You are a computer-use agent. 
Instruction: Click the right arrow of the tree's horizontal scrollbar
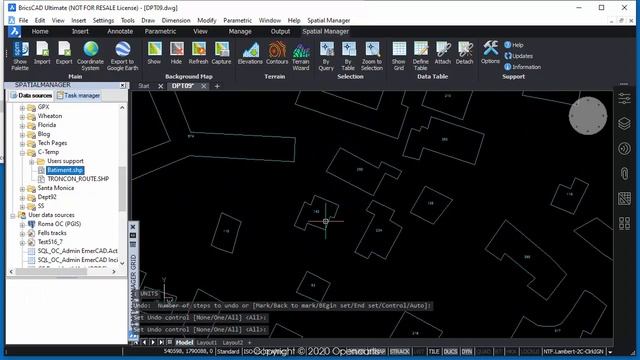(113, 271)
